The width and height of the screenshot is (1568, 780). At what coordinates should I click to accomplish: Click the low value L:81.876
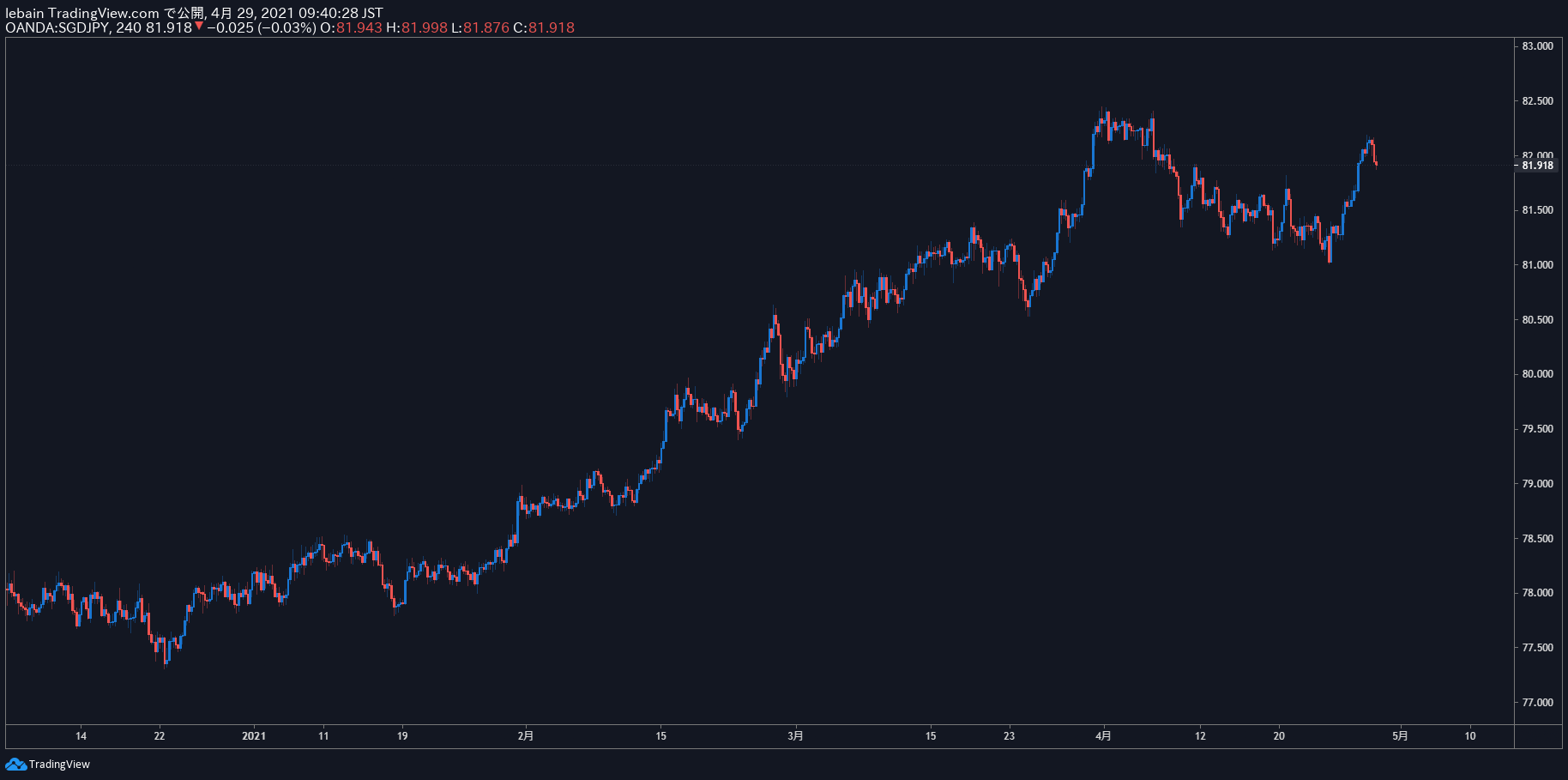point(480,27)
